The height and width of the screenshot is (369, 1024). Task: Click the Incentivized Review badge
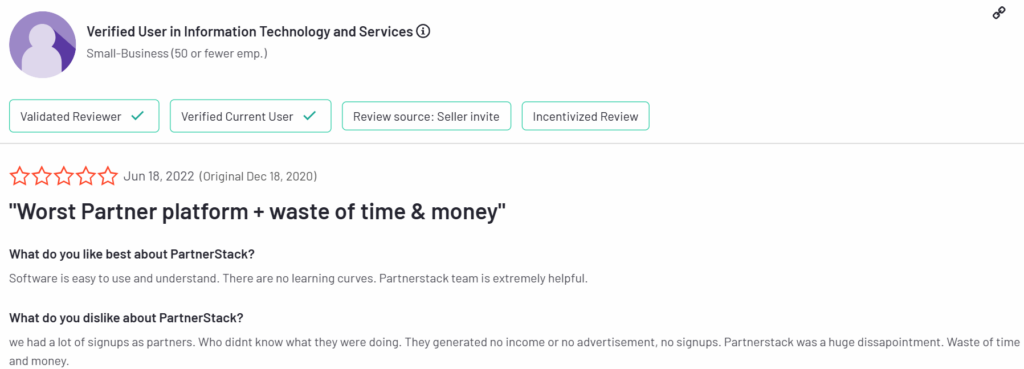click(585, 117)
